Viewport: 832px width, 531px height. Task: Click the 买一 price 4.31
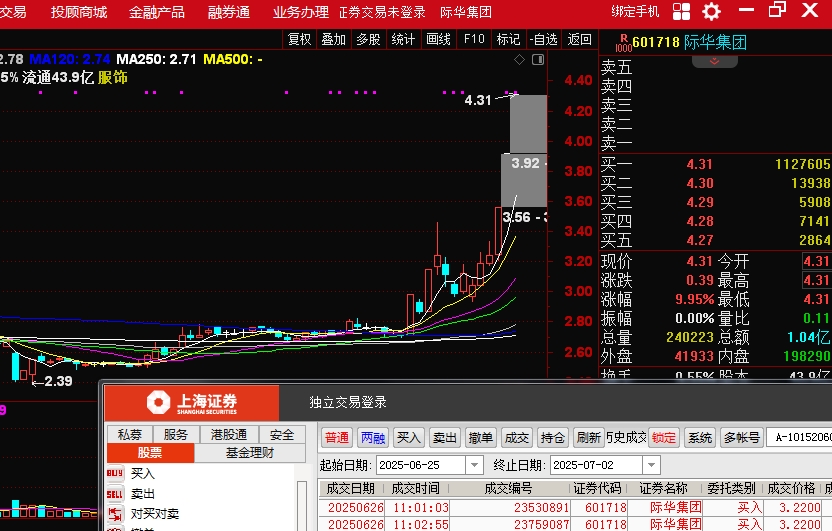click(699, 164)
